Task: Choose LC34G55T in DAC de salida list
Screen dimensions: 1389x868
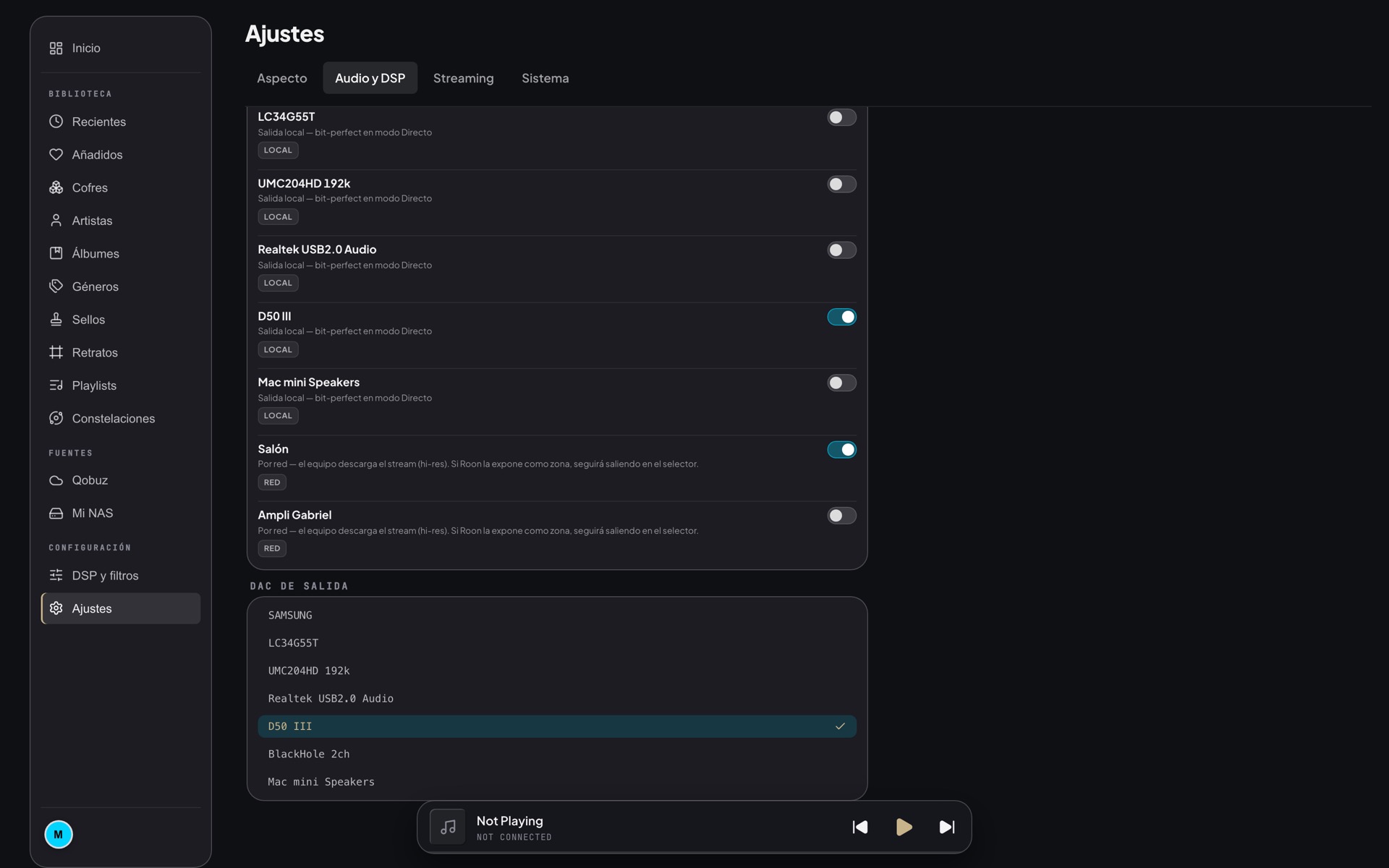Action: [557, 643]
